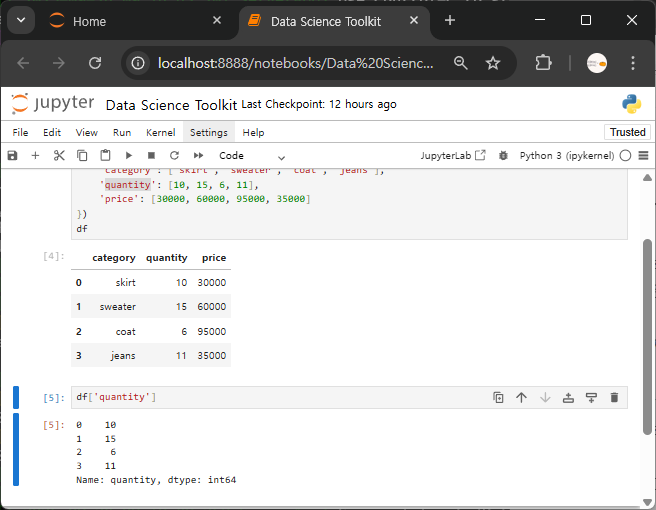Screen dimensions: 656x510
Task: Run the selected cell with the play icon
Action: (128, 156)
